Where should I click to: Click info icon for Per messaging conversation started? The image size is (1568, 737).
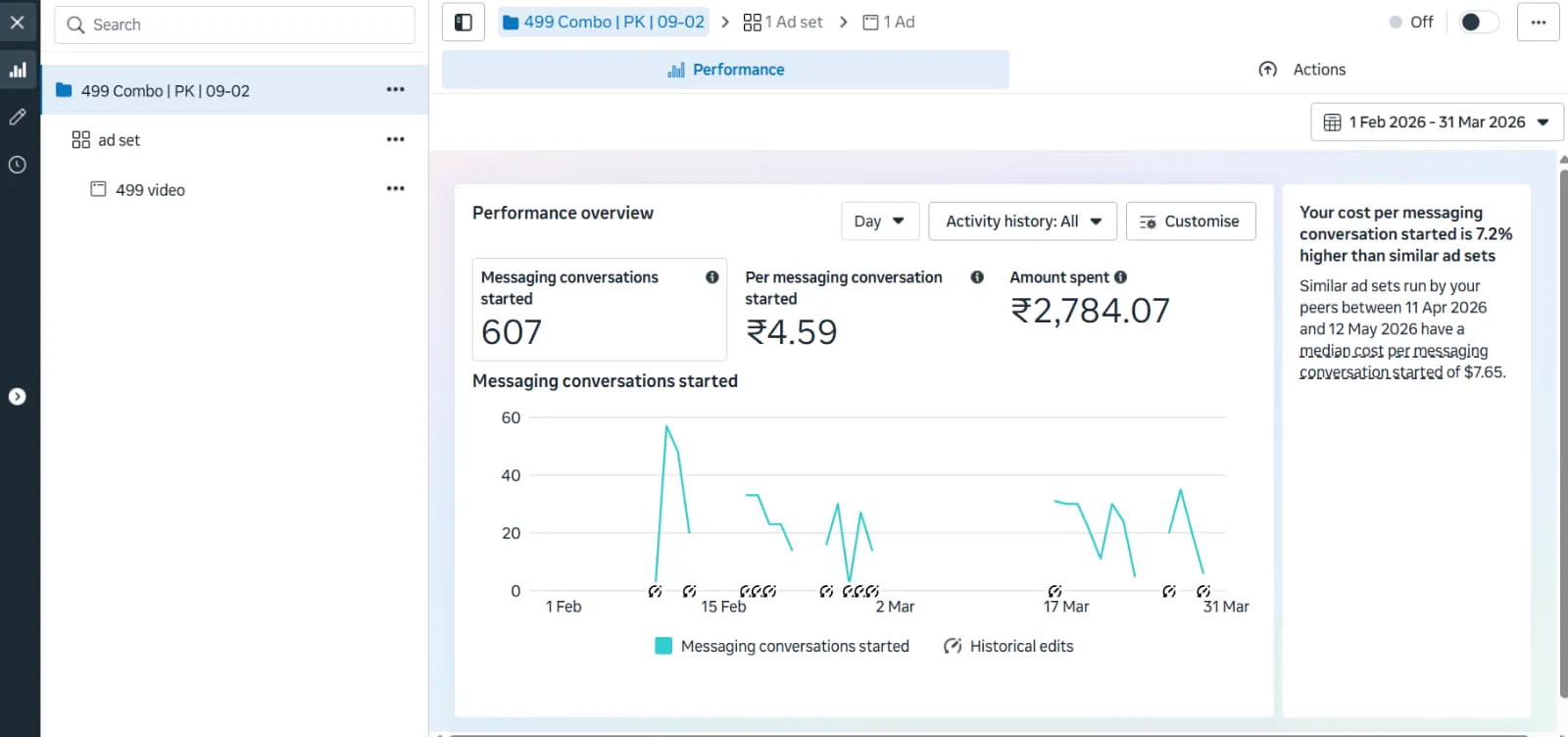pyautogui.click(x=977, y=277)
